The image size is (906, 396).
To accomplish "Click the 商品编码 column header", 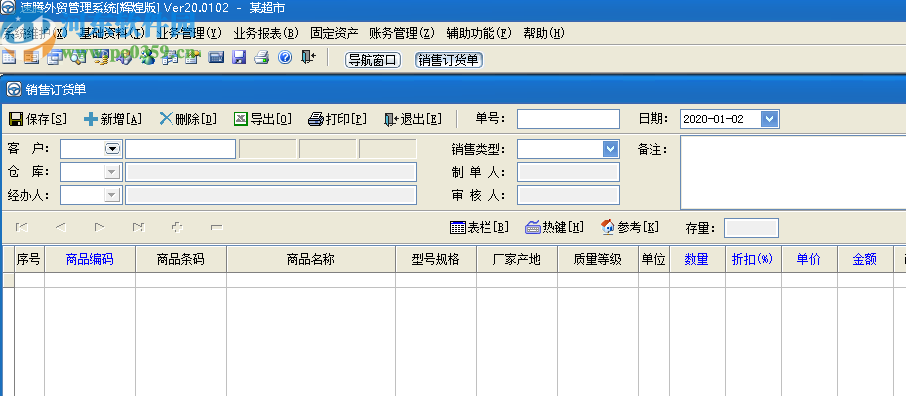I will point(90,260).
